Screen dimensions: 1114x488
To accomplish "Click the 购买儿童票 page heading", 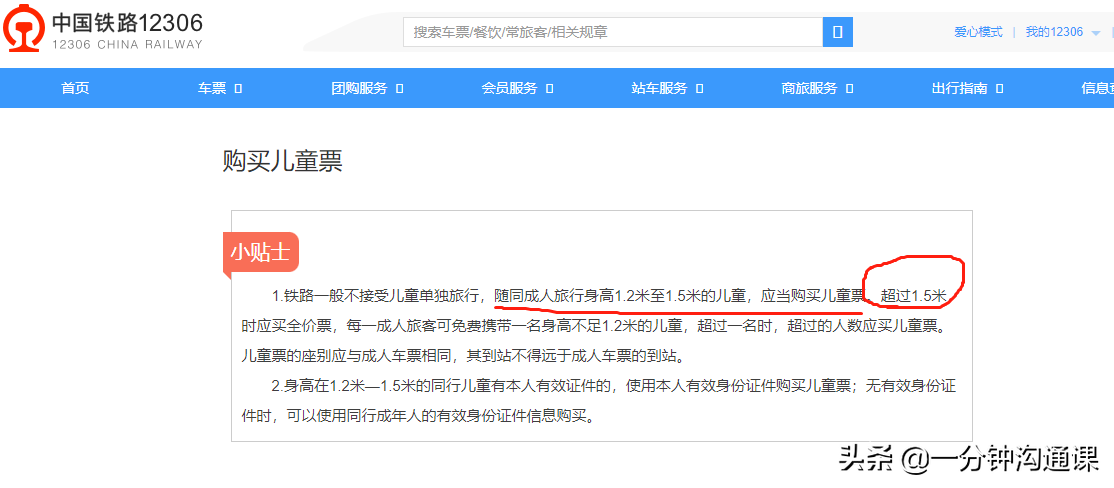I will click(x=282, y=161).
